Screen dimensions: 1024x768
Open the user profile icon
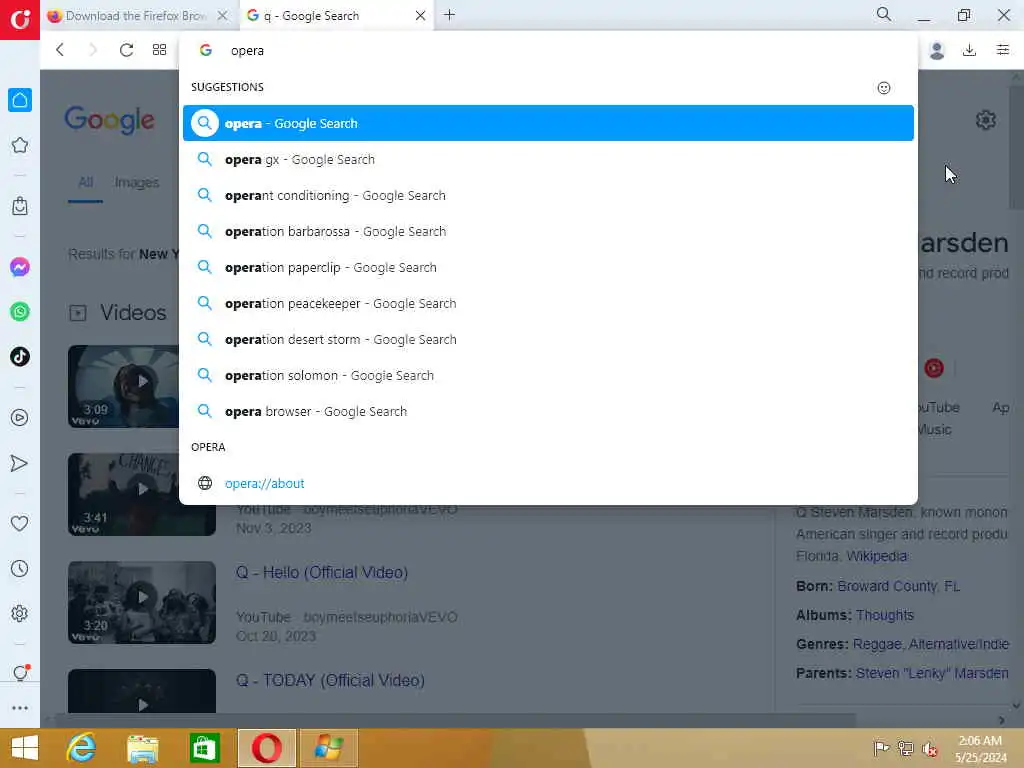(x=936, y=50)
